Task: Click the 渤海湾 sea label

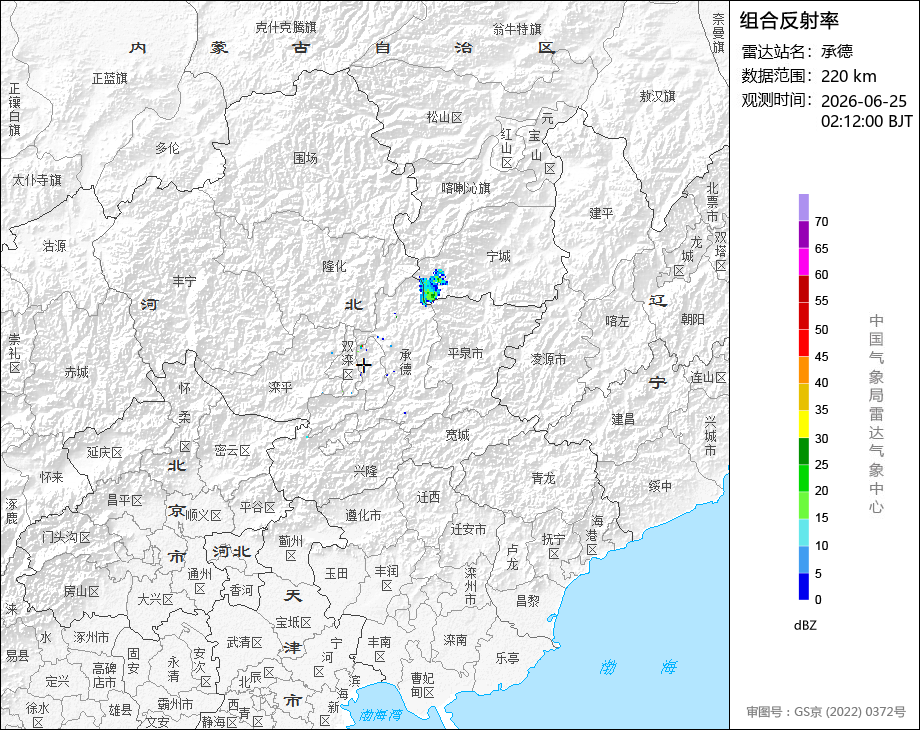Action: coord(381,715)
